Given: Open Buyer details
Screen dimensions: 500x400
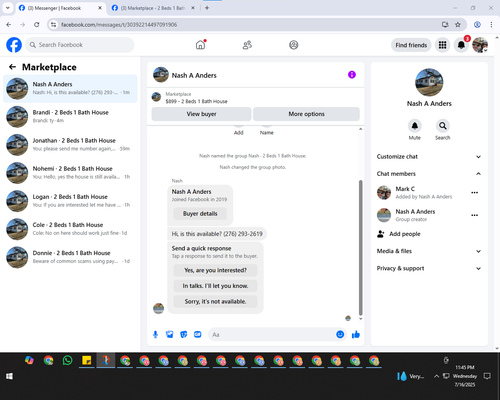Looking at the screenshot, I should (200, 214).
